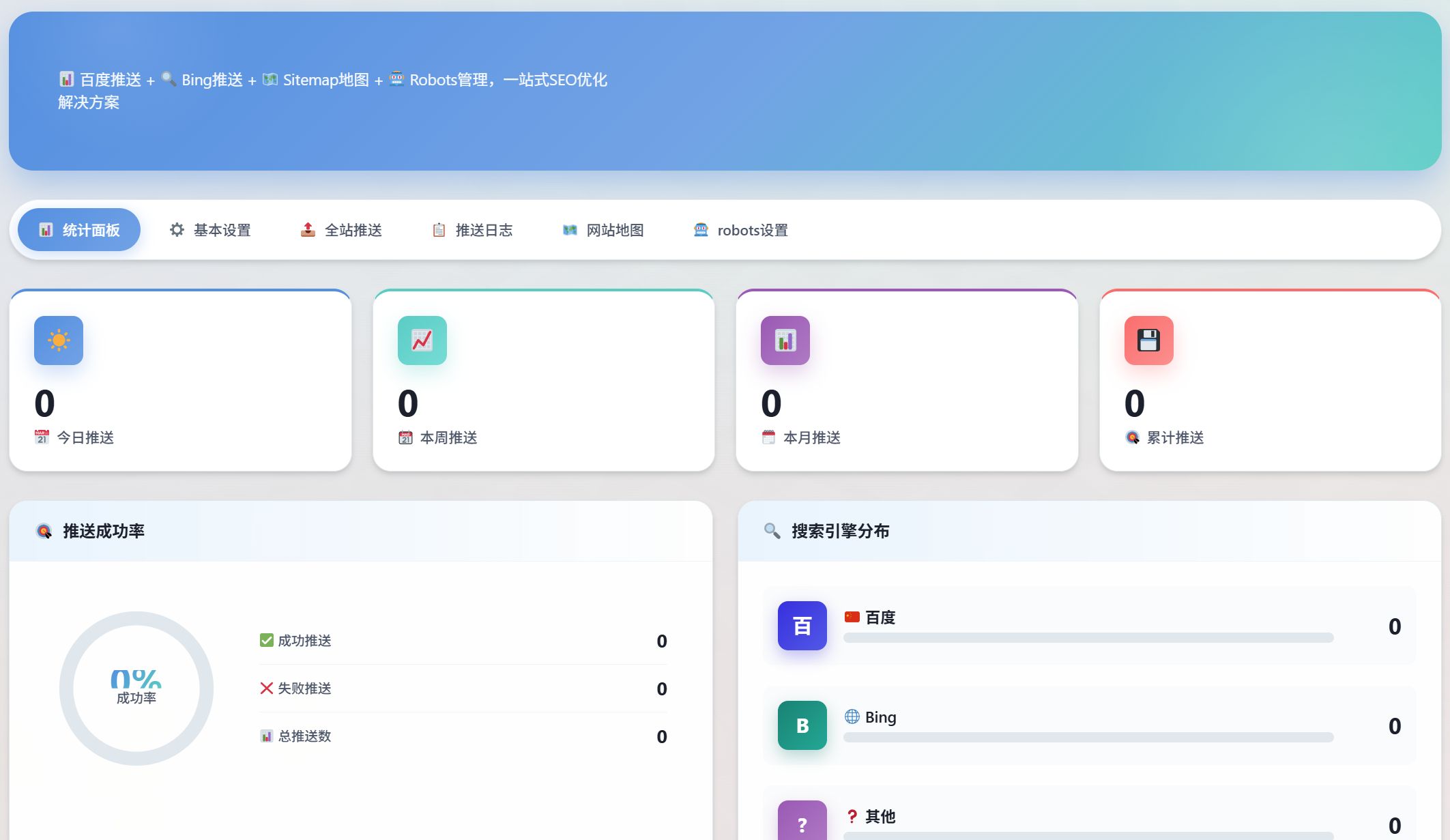The image size is (1450, 840).
Task: Click the 0% 成功率 circular gauge
Action: click(x=136, y=688)
